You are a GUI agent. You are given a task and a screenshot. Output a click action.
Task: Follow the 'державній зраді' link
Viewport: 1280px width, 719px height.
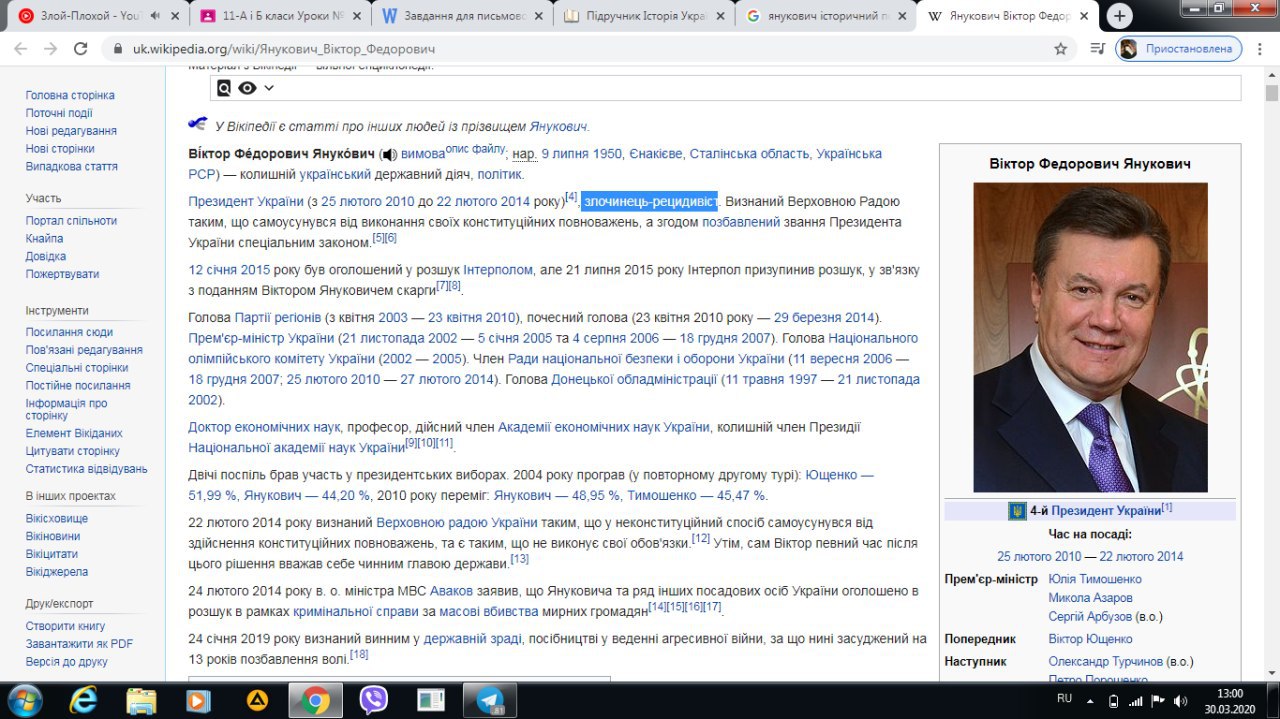(x=471, y=639)
